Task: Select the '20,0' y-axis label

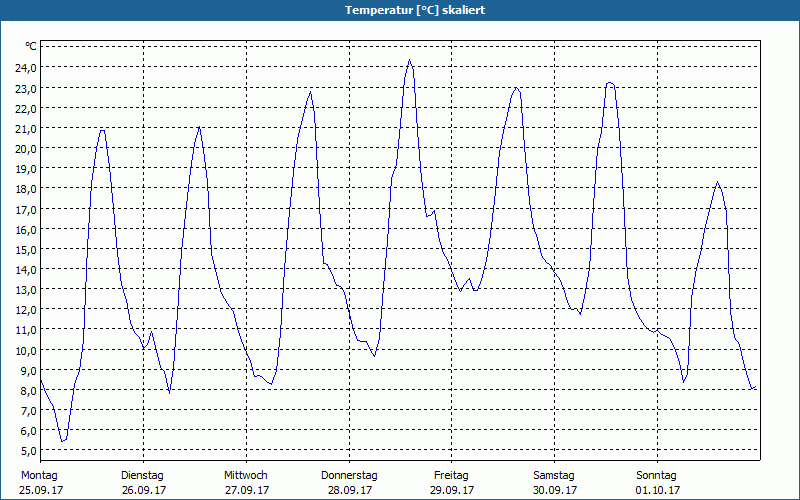Action: click(25, 148)
